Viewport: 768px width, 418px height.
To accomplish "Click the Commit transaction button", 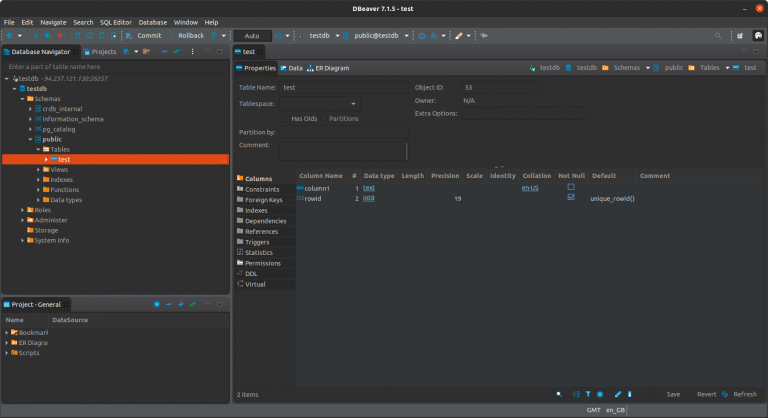I will pos(144,35).
